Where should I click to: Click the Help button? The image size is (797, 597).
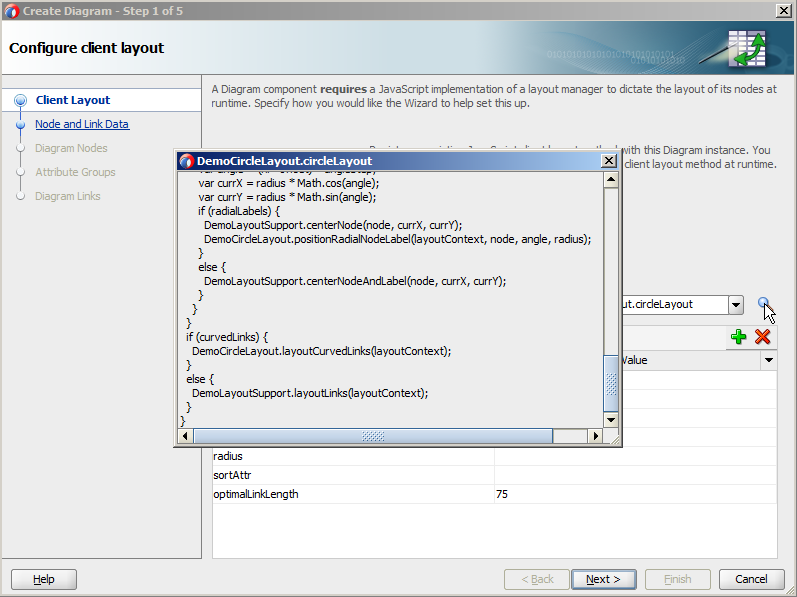[44, 579]
